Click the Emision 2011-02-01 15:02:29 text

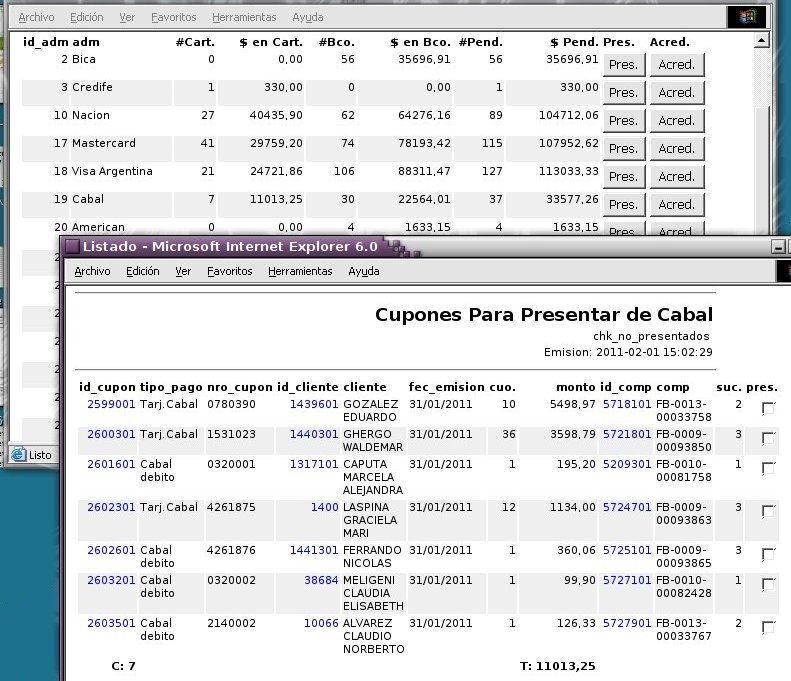pos(628,352)
